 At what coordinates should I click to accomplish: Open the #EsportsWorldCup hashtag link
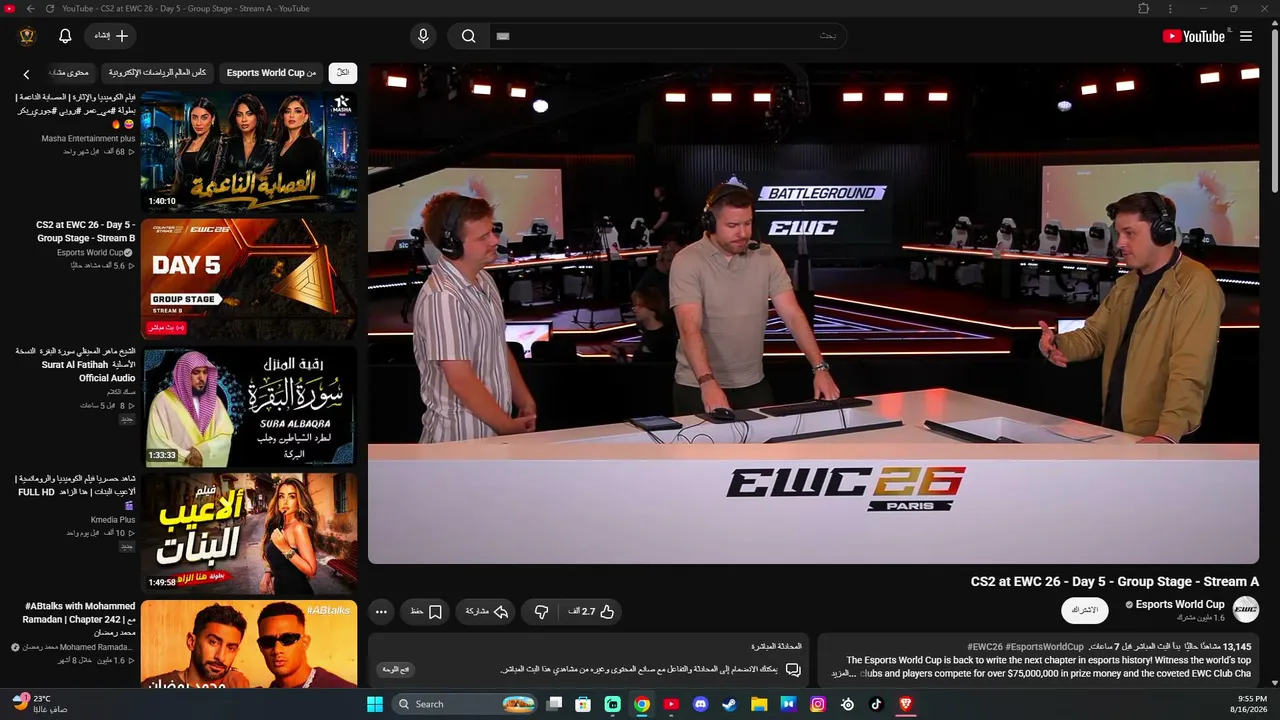point(1045,647)
